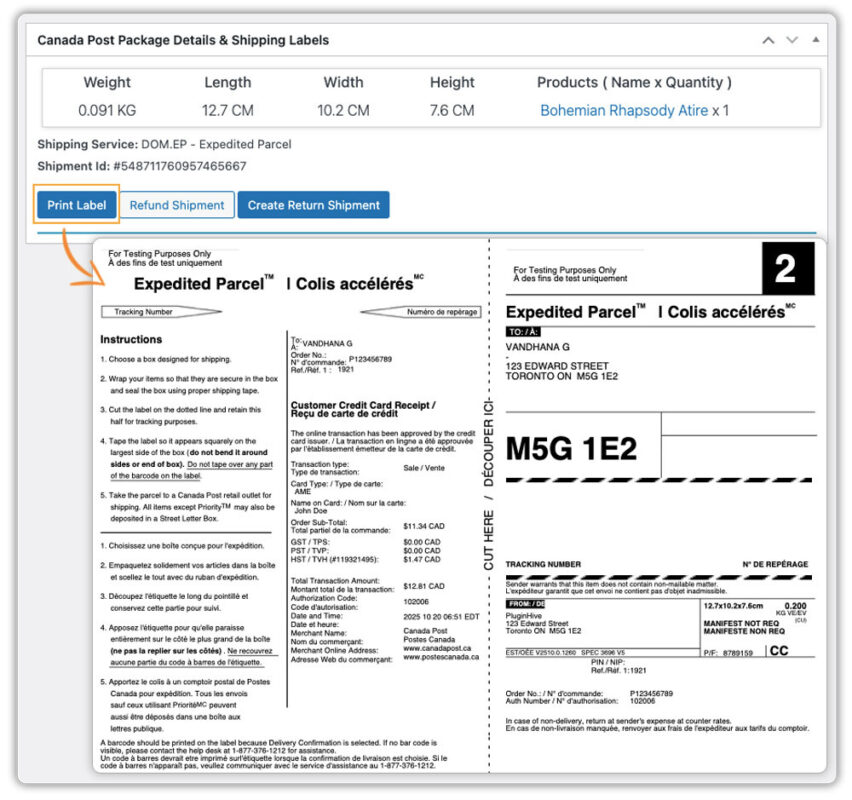The height and width of the screenshot is (800, 852).
Task: Click the Numéro de repérage arrow box
Action: 421,312
